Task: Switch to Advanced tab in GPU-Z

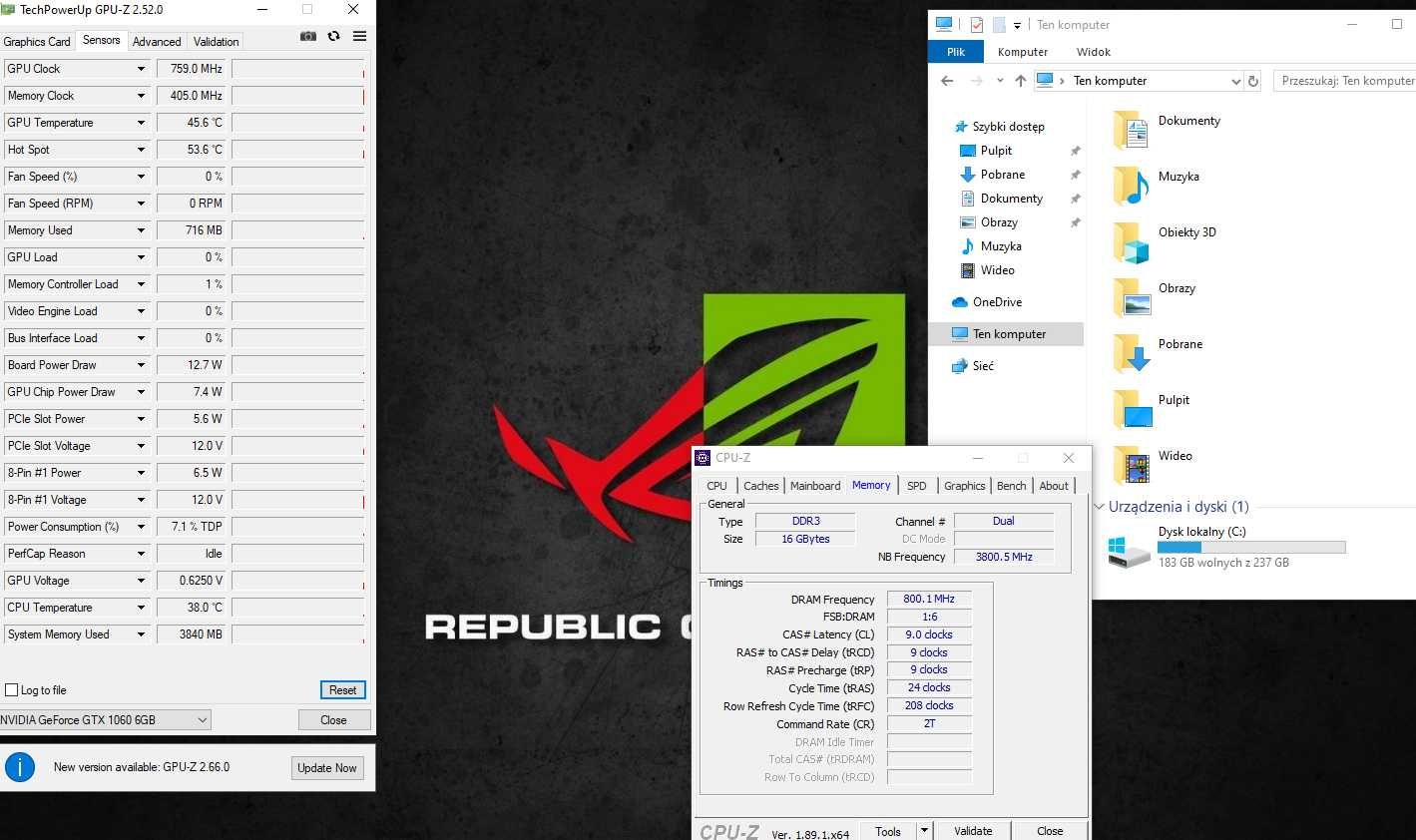Action: click(x=157, y=42)
